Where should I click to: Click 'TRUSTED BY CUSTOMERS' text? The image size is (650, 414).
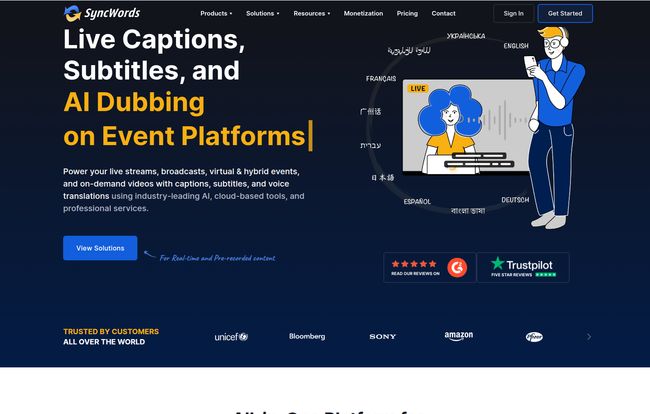111,332
